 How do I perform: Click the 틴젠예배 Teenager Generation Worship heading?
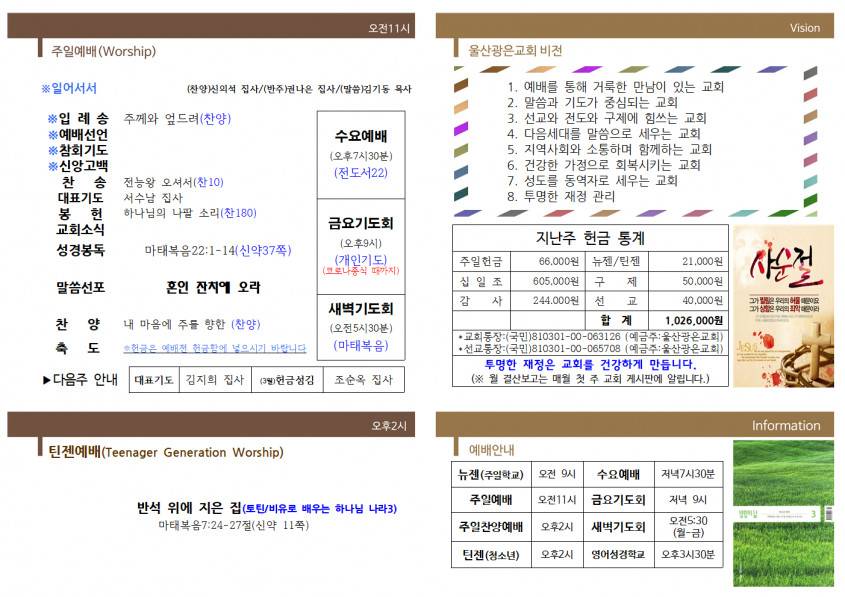click(x=166, y=452)
